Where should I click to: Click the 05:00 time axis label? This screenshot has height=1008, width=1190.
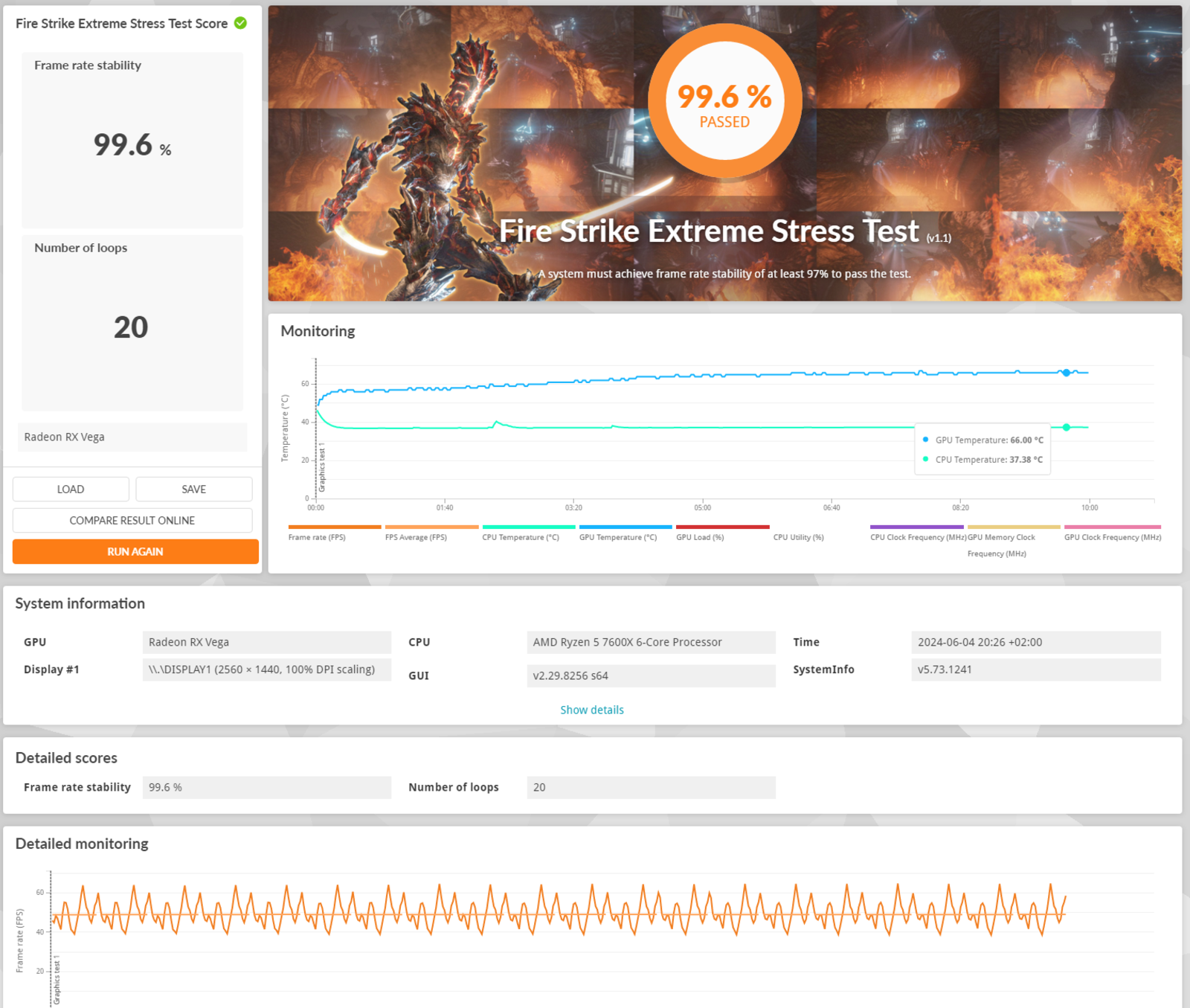[x=702, y=507]
